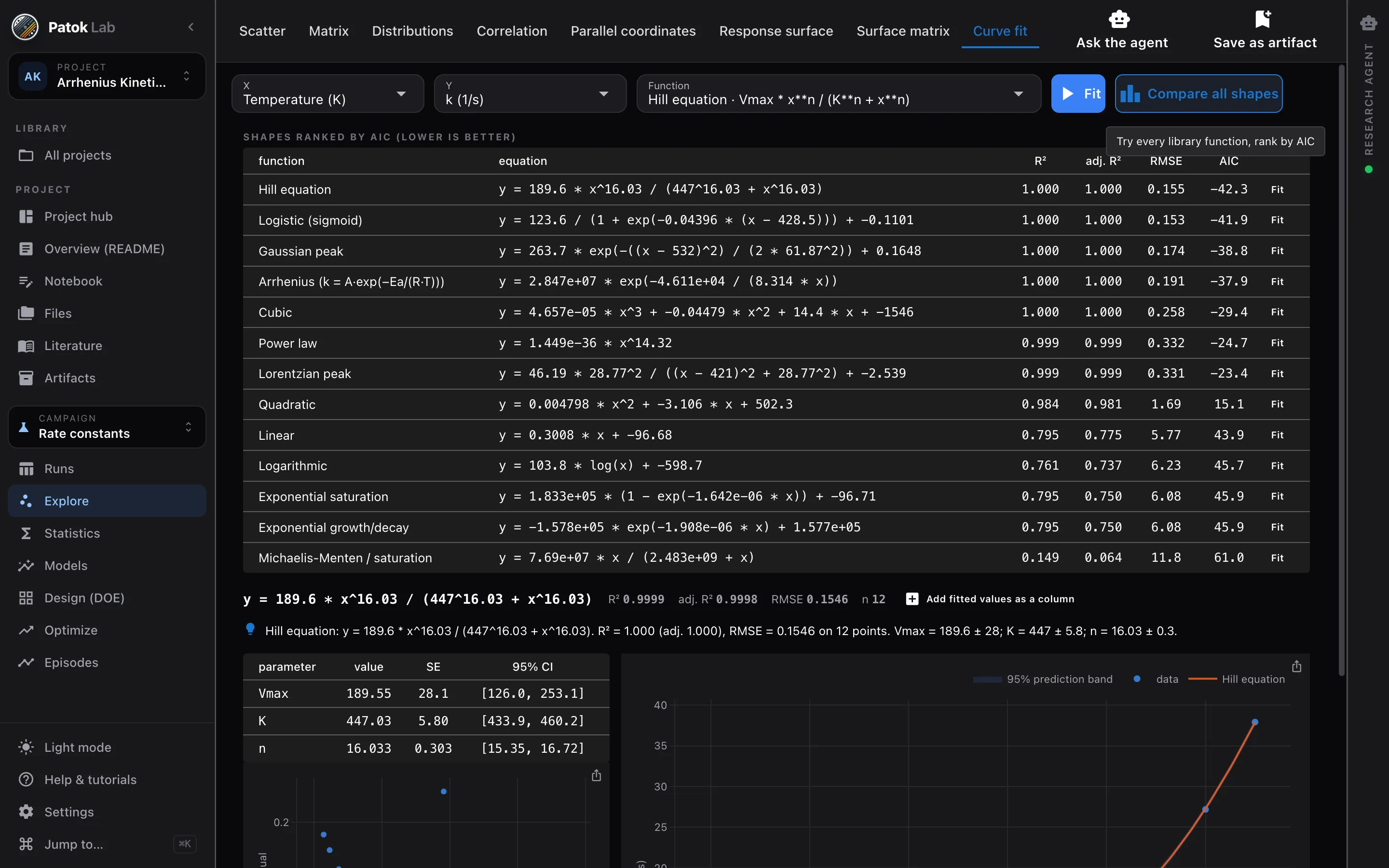The width and height of the screenshot is (1389, 868).
Task: Click the main panel vertical scrollbar
Action: (1341, 370)
